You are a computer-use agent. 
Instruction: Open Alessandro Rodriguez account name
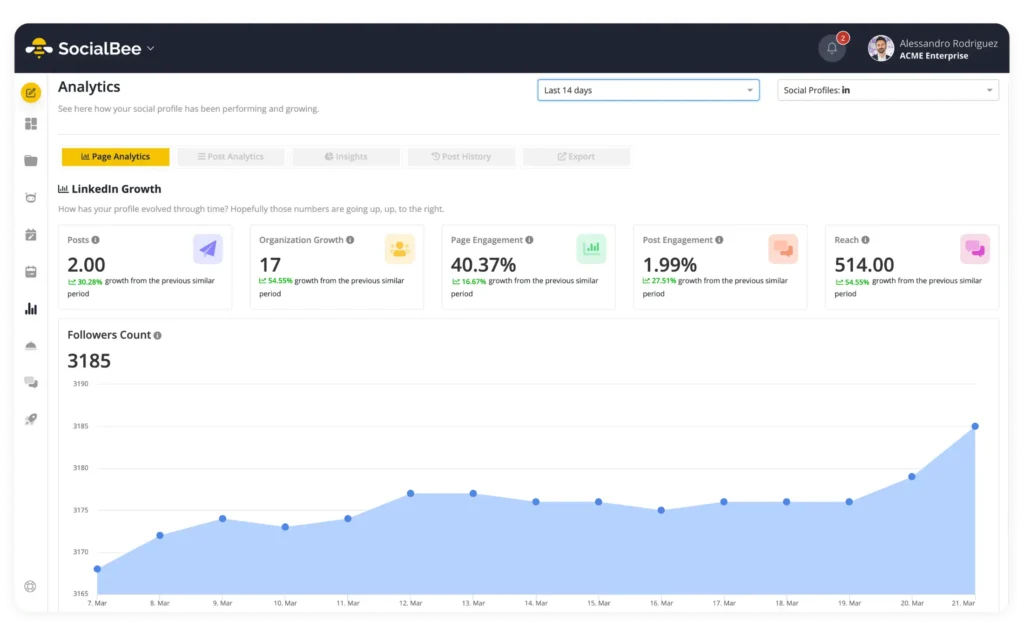(x=948, y=43)
